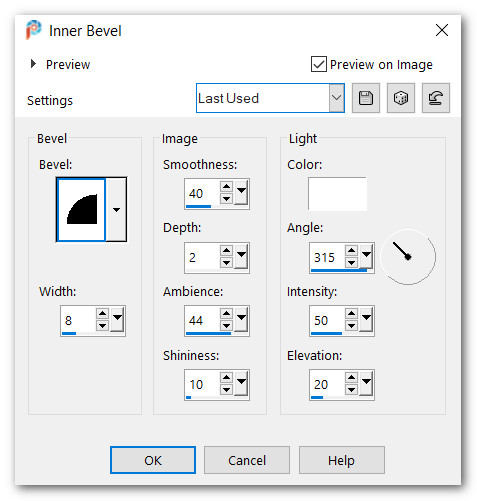This screenshot has width=477, height=501.
Task: Confirm the bevel with OK button
Action: [153, 460]
